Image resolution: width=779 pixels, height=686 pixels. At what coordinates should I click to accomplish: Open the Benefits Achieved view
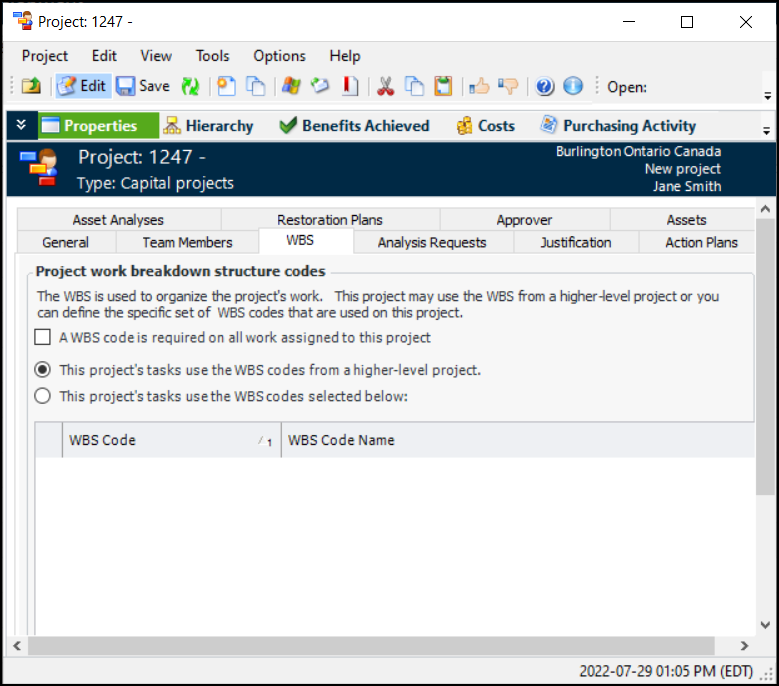(354, 126)
